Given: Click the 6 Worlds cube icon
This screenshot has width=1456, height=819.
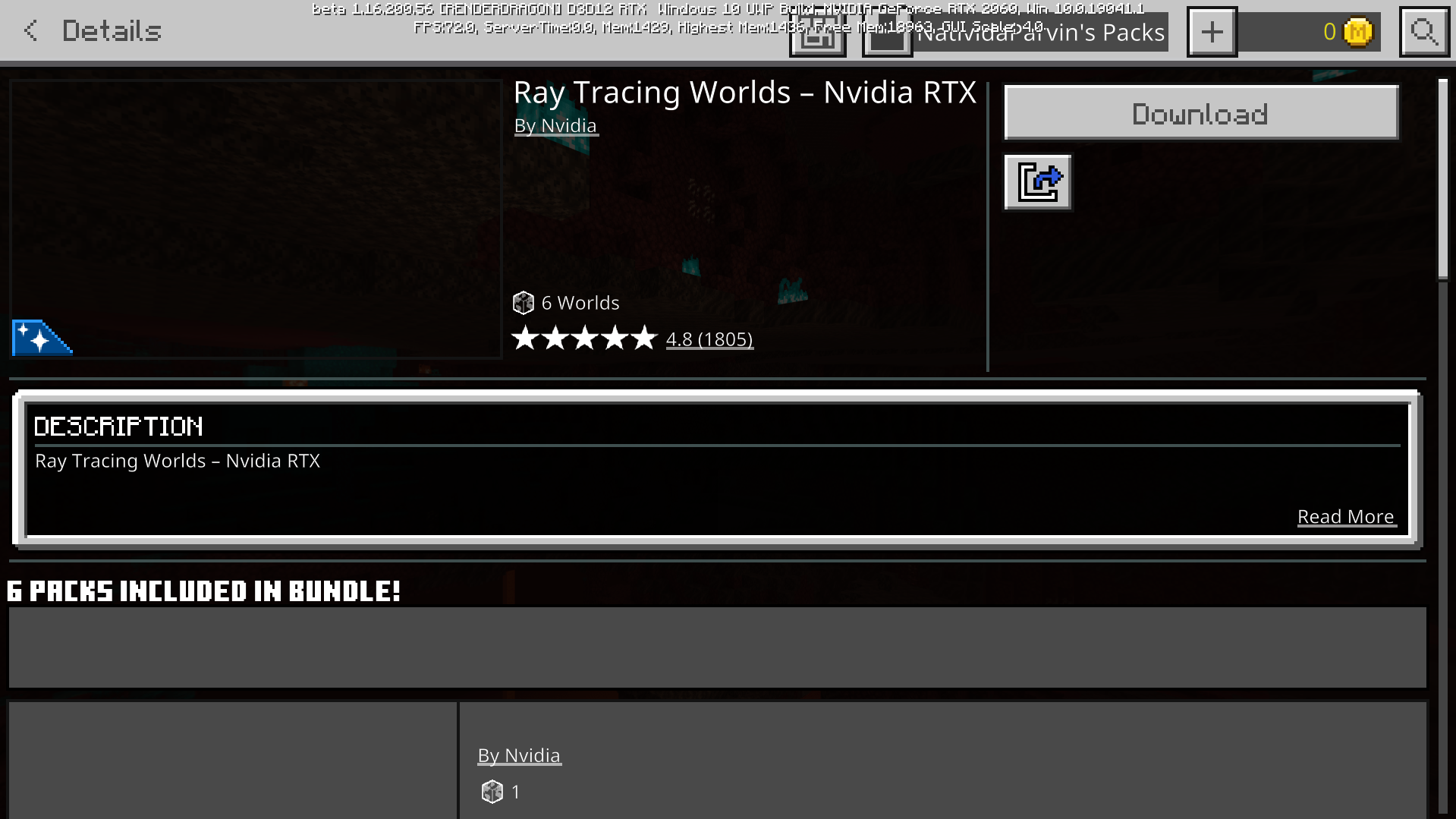Looking at the screenshot, I should point(524,303).
